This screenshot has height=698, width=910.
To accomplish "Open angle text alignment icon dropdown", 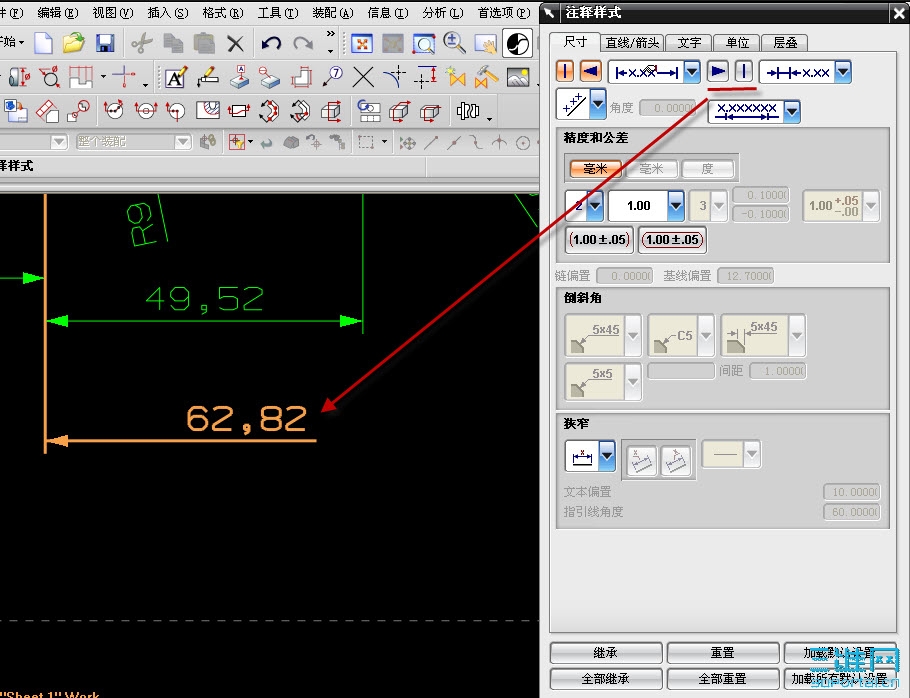I will point(598,103).
